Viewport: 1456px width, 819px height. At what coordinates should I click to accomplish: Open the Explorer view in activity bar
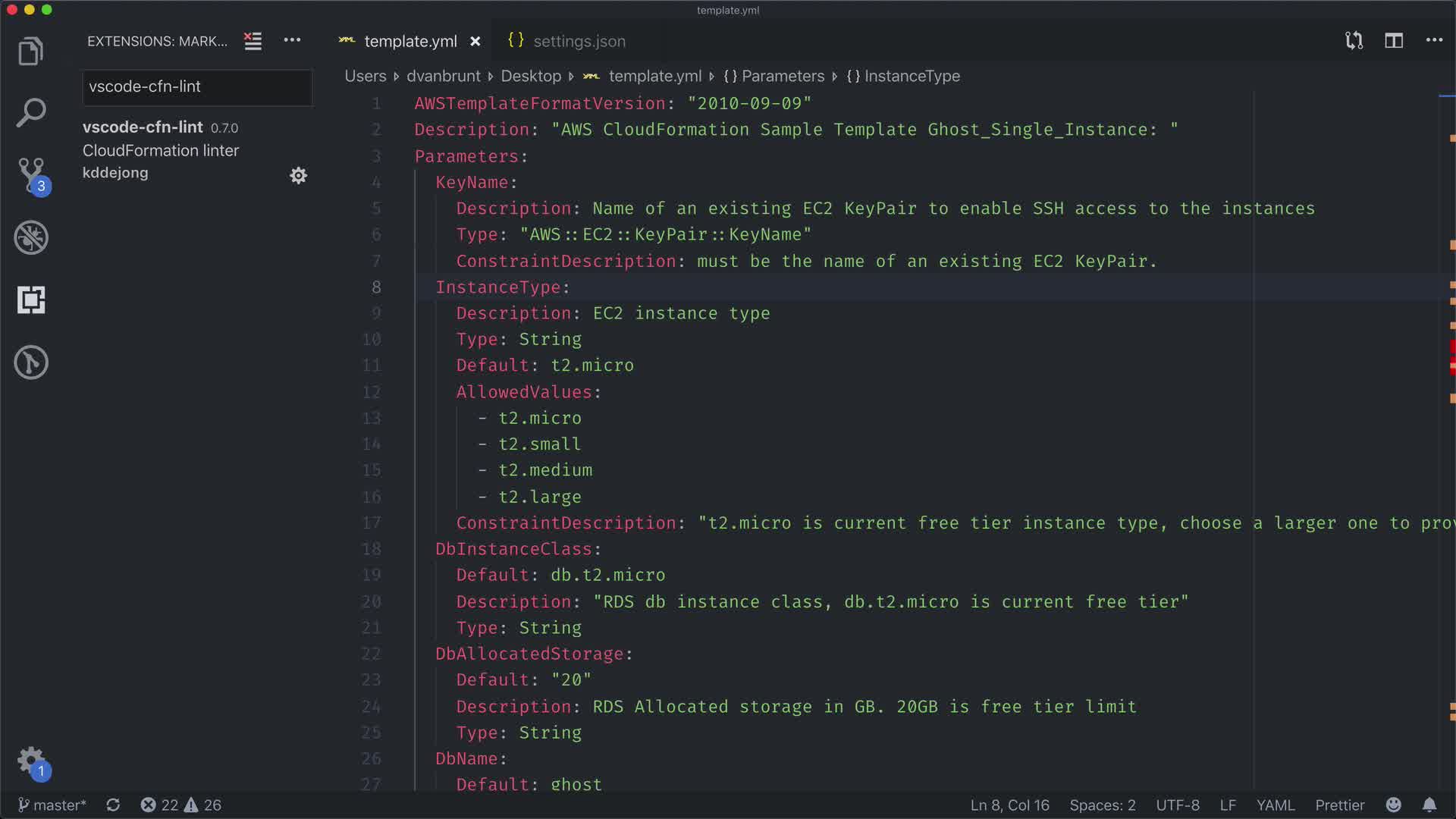[x=31, y=52]
